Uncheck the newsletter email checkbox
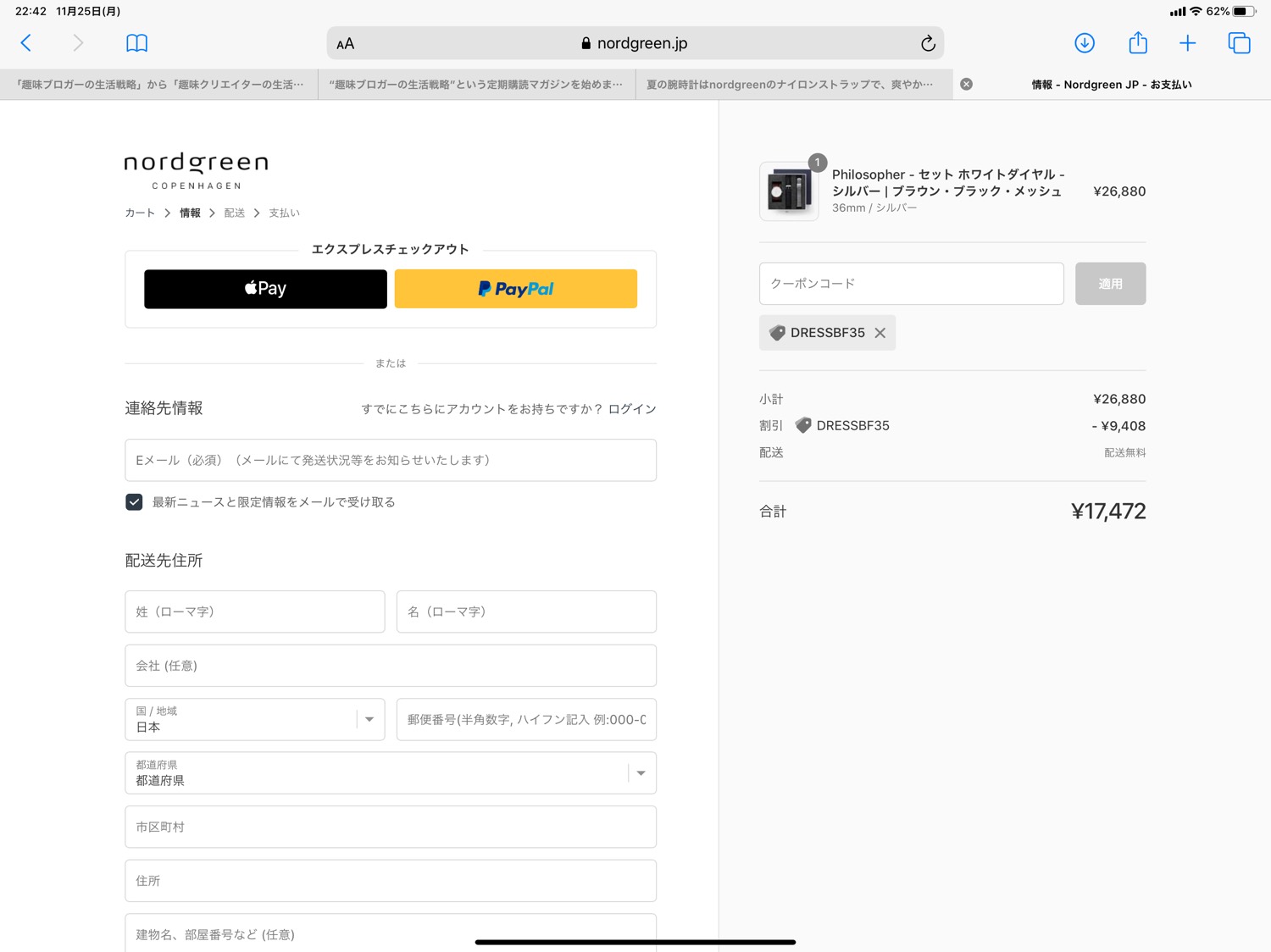Viewport: 1271px width, 952px height. coord(134,502)
